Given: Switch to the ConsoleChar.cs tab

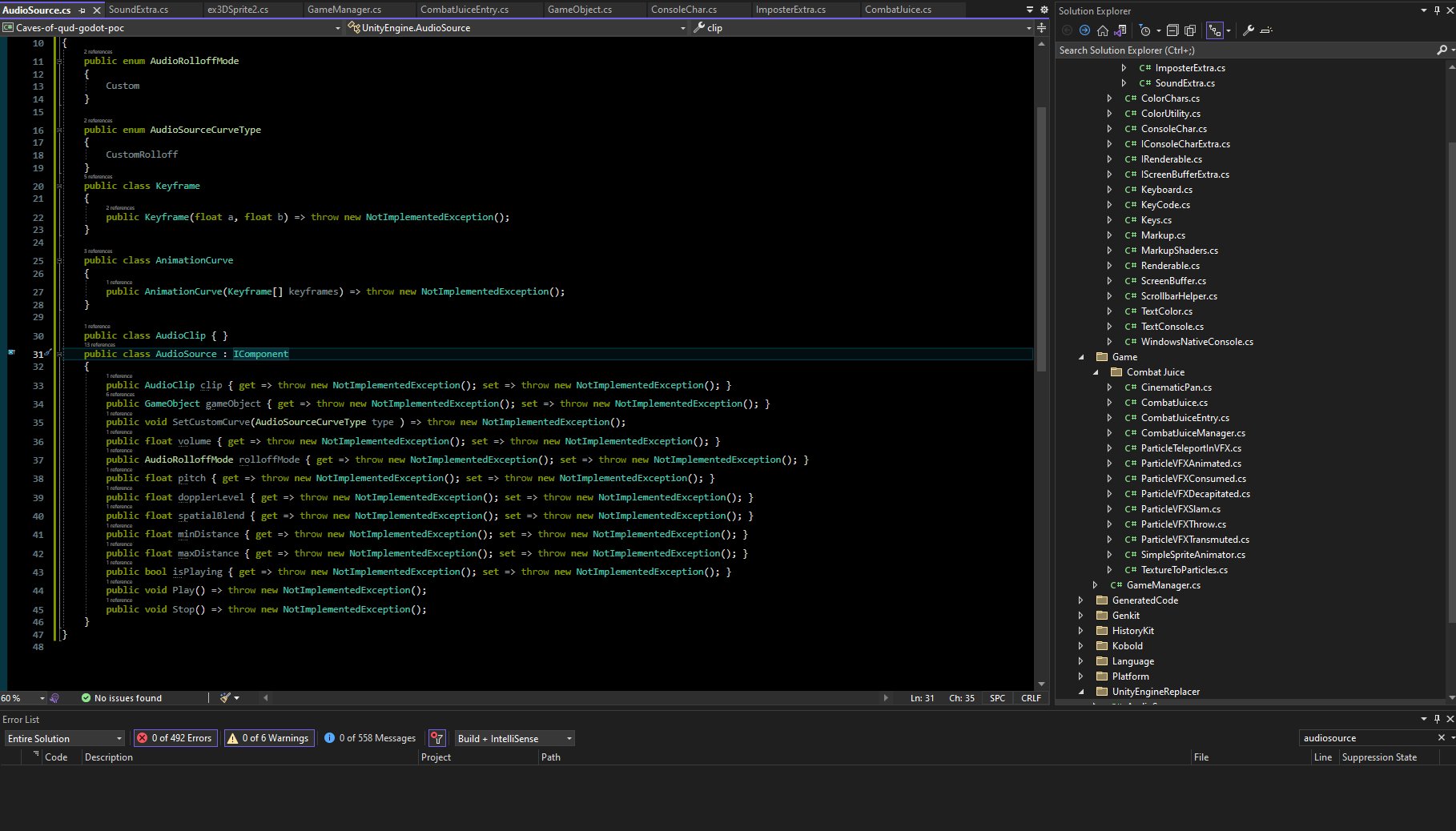Looking at the screenshot, I should point(683,10).
